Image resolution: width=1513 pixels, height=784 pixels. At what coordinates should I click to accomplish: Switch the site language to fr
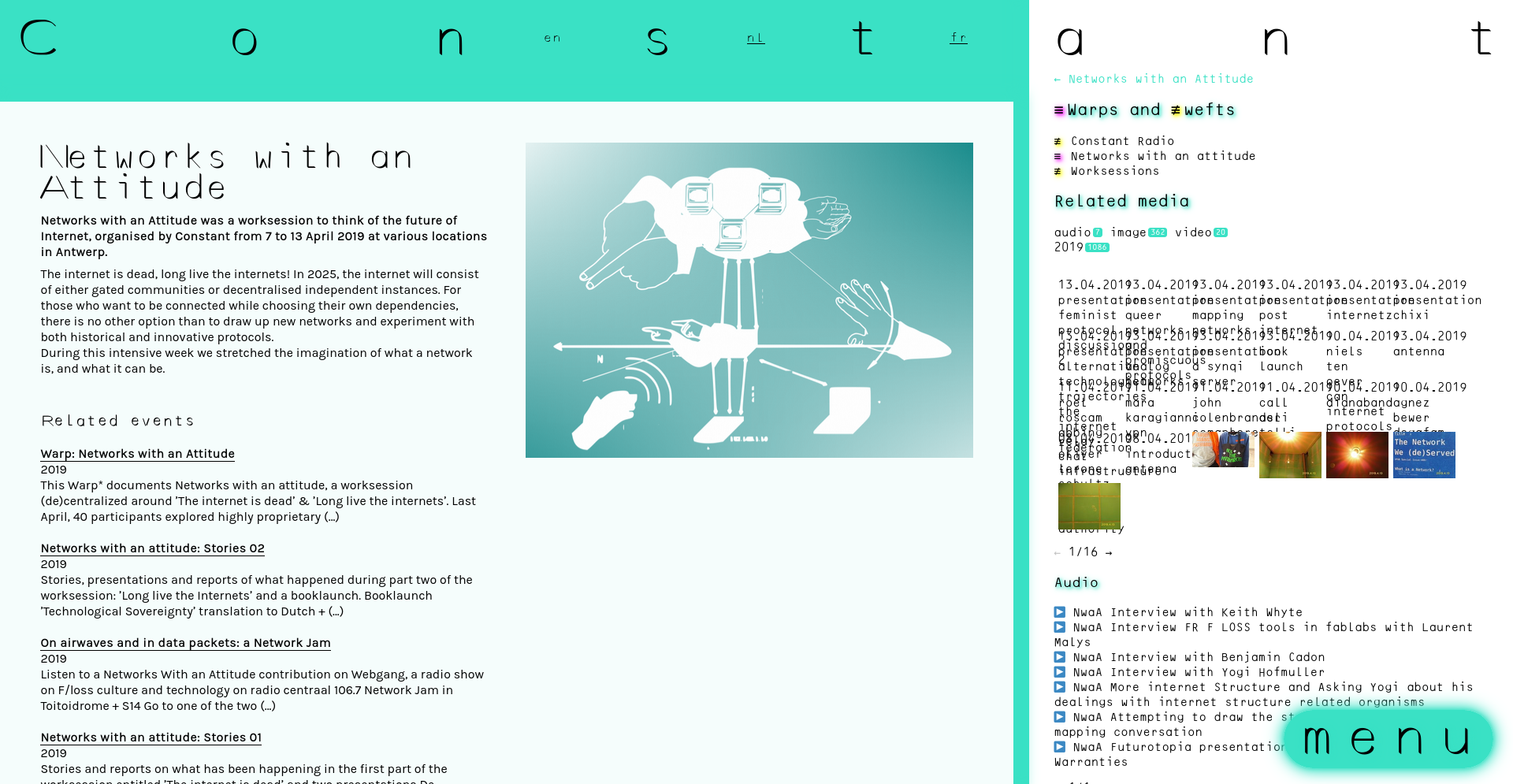958,38
